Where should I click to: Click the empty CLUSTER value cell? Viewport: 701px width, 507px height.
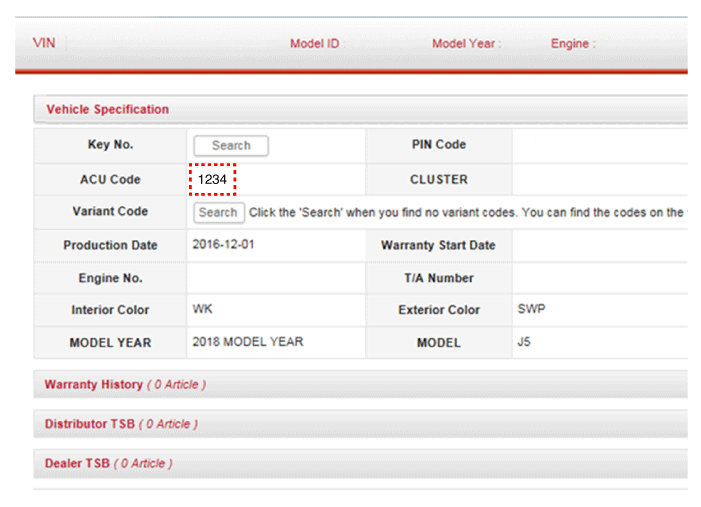[600, 180]
